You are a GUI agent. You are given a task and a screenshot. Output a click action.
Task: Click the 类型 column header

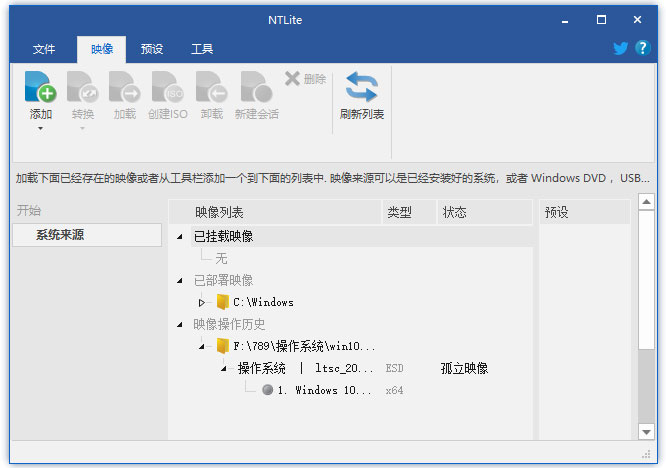click(x=409, y=212)
